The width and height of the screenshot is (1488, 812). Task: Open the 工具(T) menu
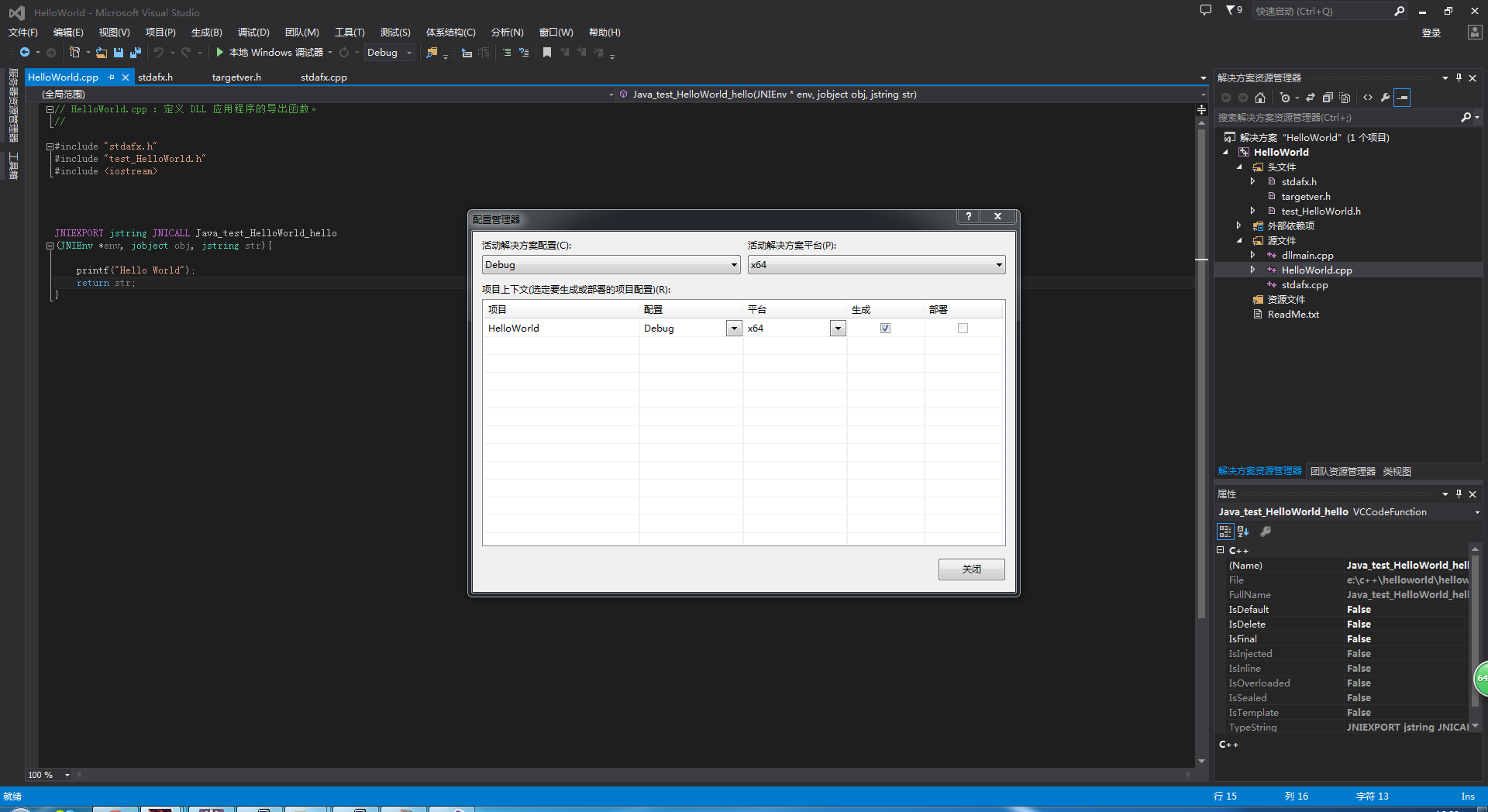350,33
